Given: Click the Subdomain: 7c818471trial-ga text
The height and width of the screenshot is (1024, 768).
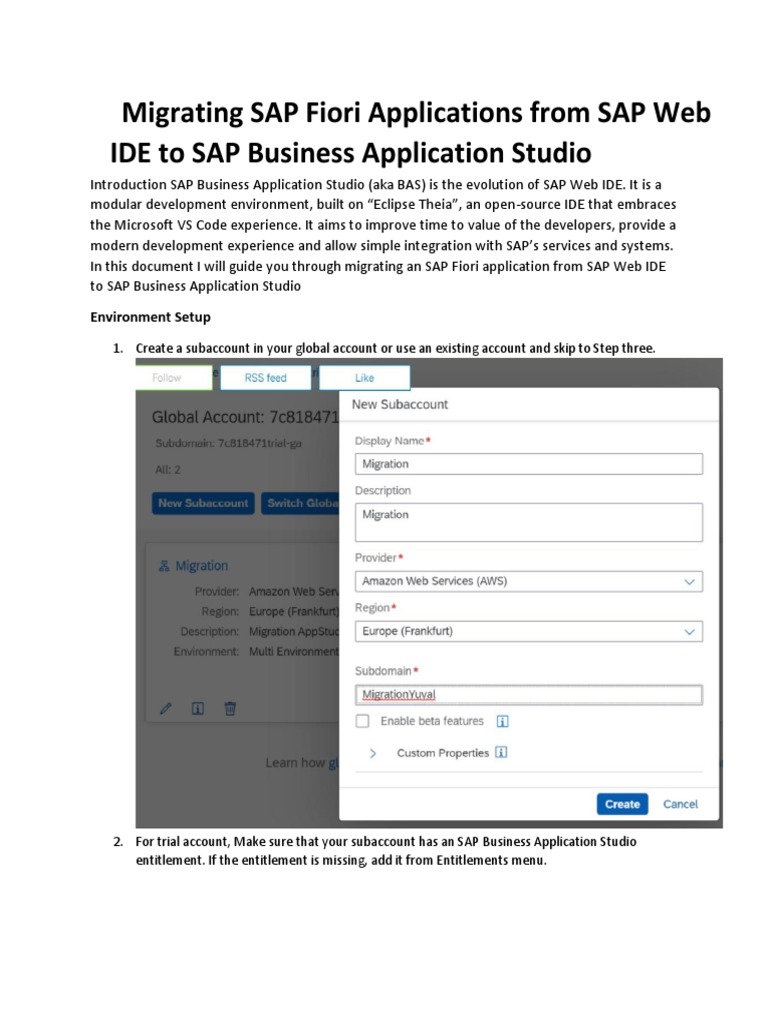Looking at the screenshot, I should [x=229, y=443].
